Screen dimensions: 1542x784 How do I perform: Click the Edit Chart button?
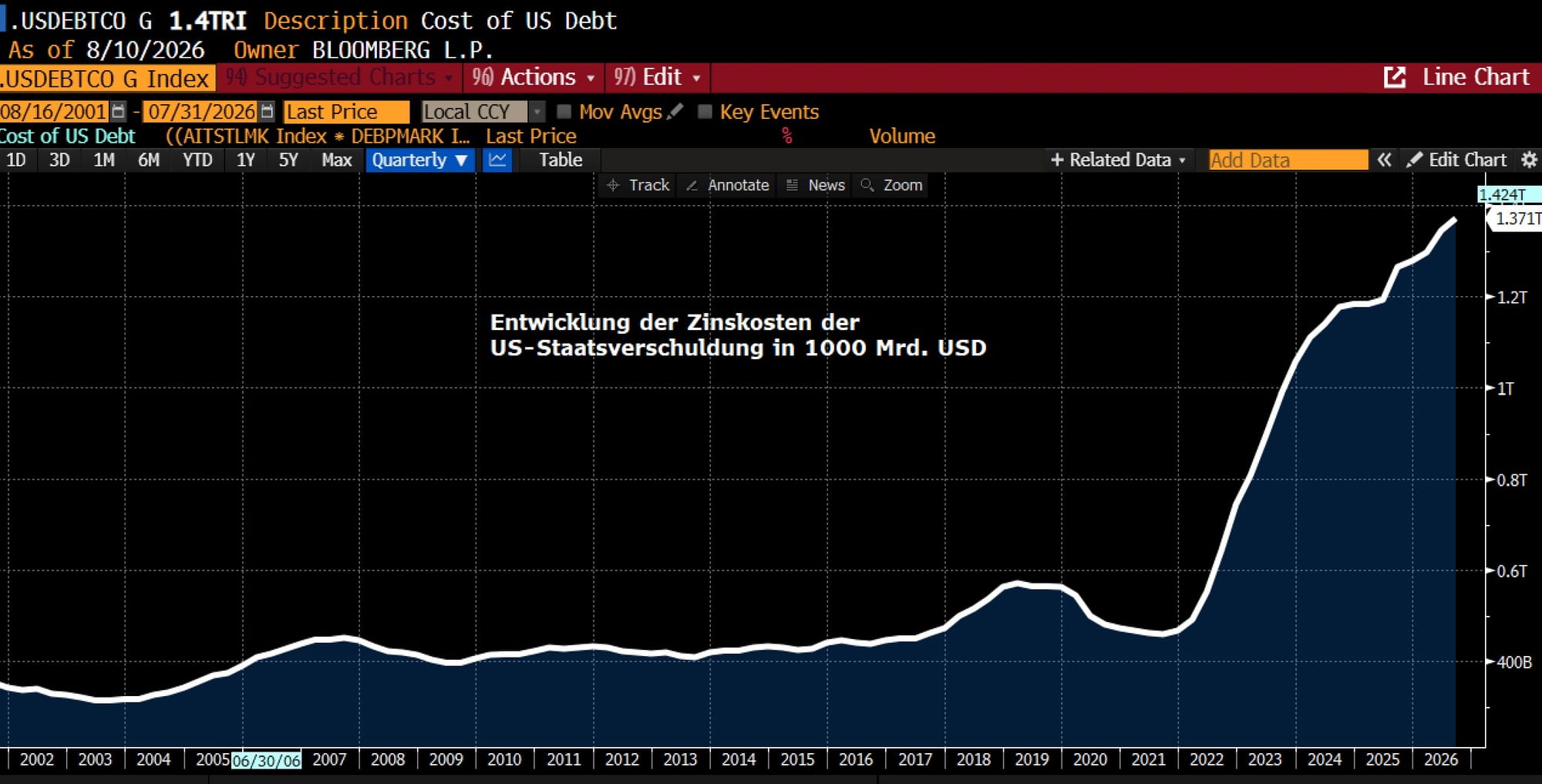click(x=1456, y=160)
